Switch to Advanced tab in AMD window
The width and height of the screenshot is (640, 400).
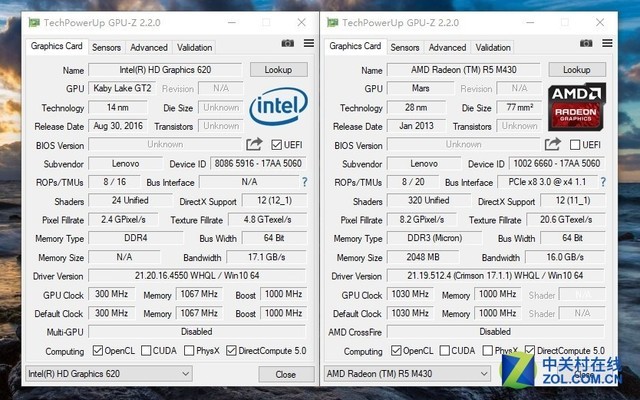tap(447, 47)
